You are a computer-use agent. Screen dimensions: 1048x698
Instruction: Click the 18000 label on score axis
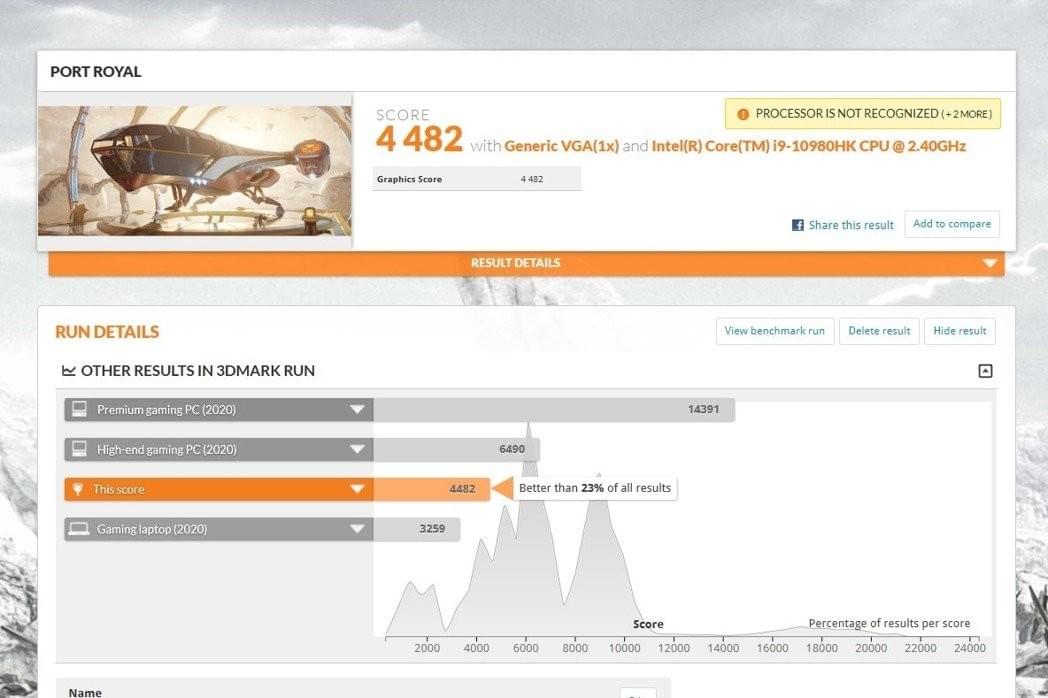(x=821, y=648)
